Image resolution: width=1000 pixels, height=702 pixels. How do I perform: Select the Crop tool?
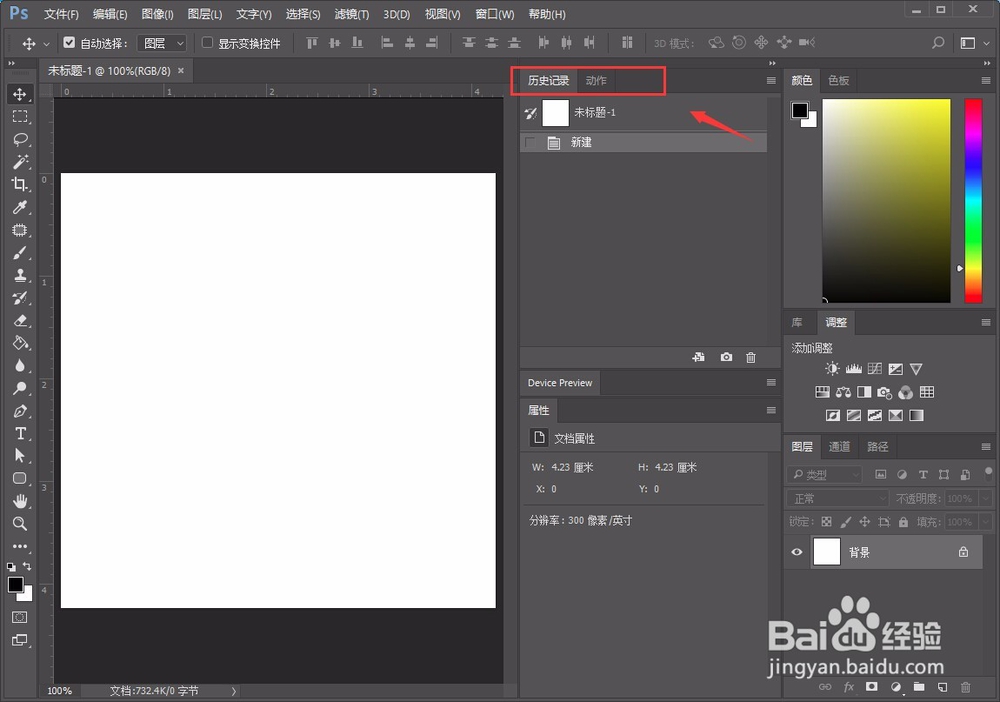[20, 184]
